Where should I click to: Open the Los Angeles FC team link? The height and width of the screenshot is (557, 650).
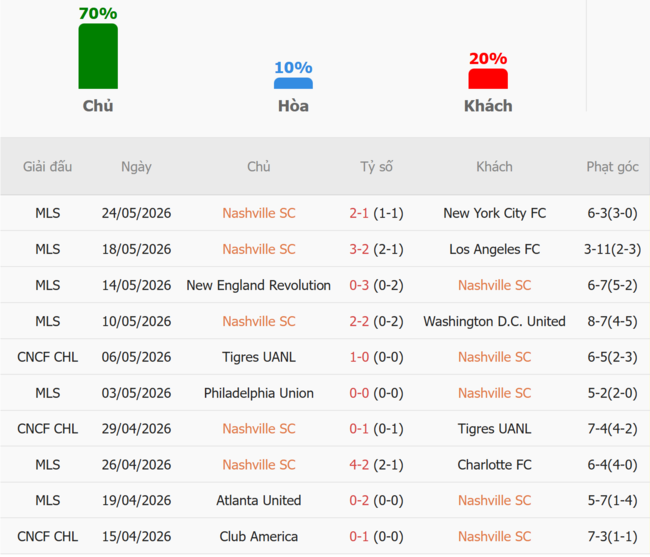495,249
